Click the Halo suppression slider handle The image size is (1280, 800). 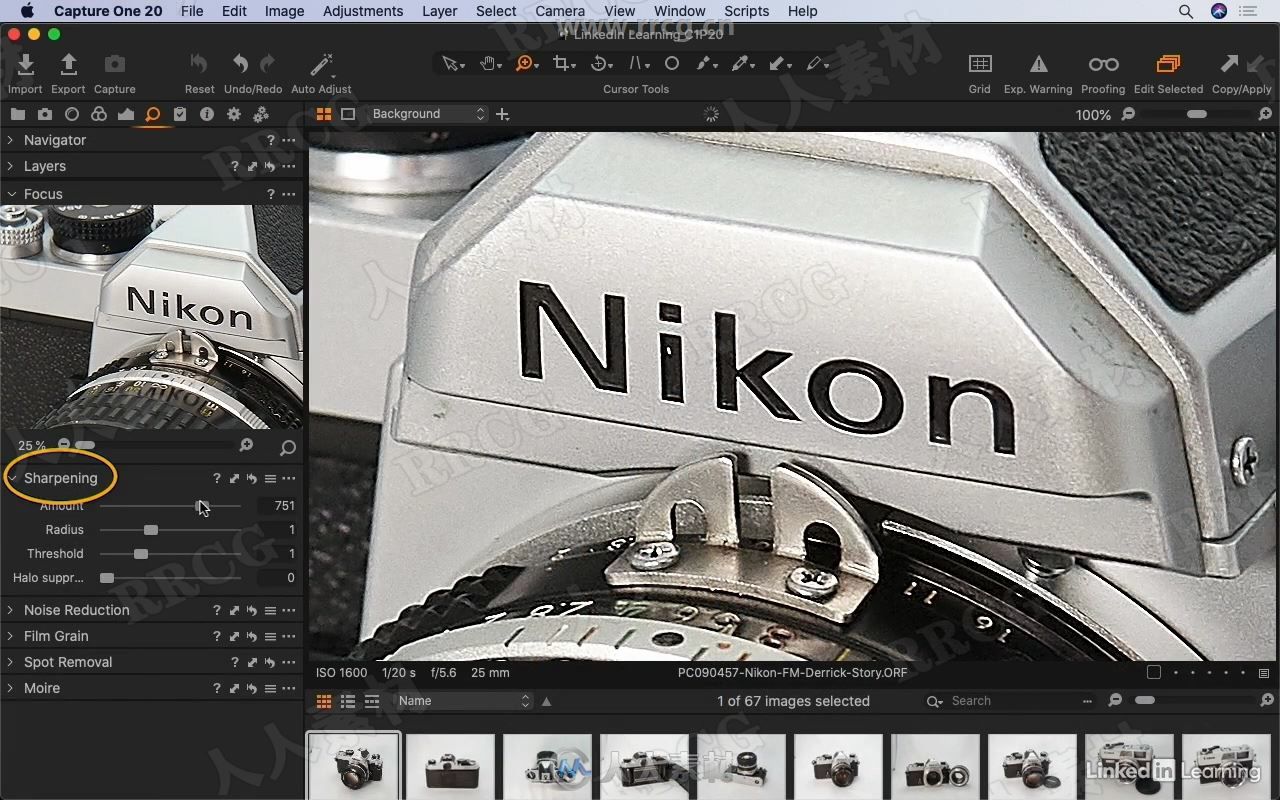[x=107, y=578]
